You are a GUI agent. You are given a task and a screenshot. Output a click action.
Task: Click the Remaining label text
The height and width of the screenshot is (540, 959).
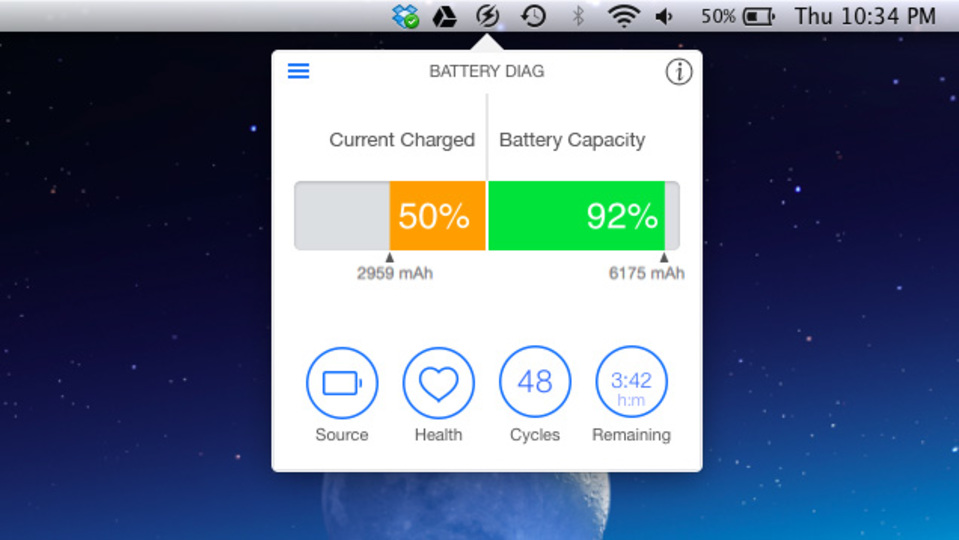pyautogui.click(x=631, y=435)
